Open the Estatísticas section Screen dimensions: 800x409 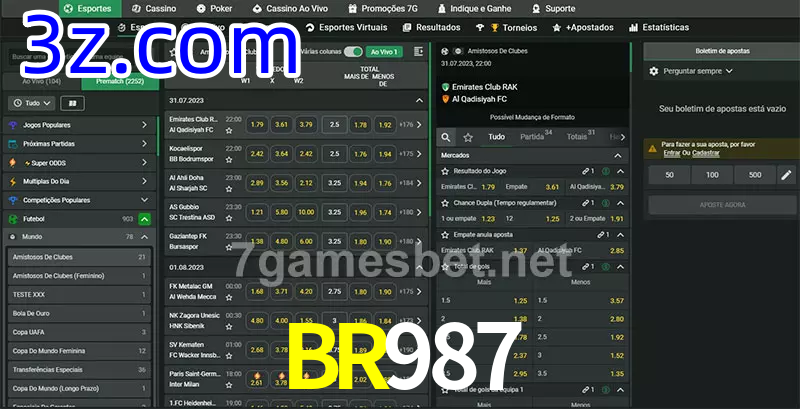(659, 28)
